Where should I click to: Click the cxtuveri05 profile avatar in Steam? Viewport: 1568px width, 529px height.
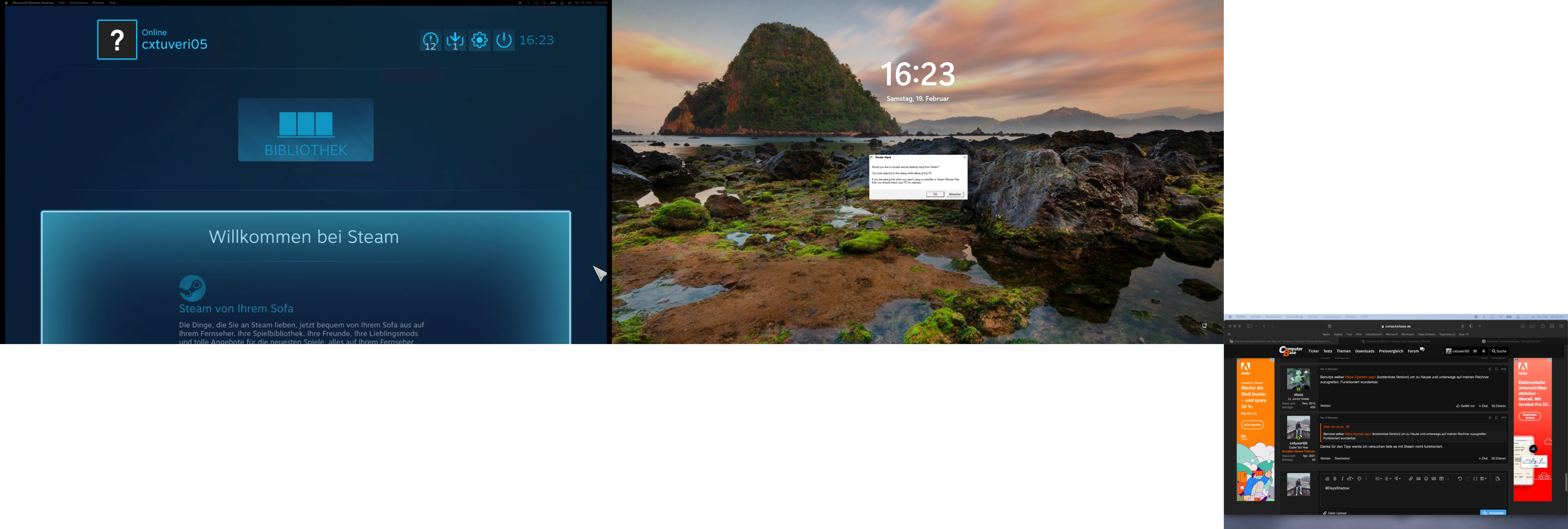click(x=117, y=40)
